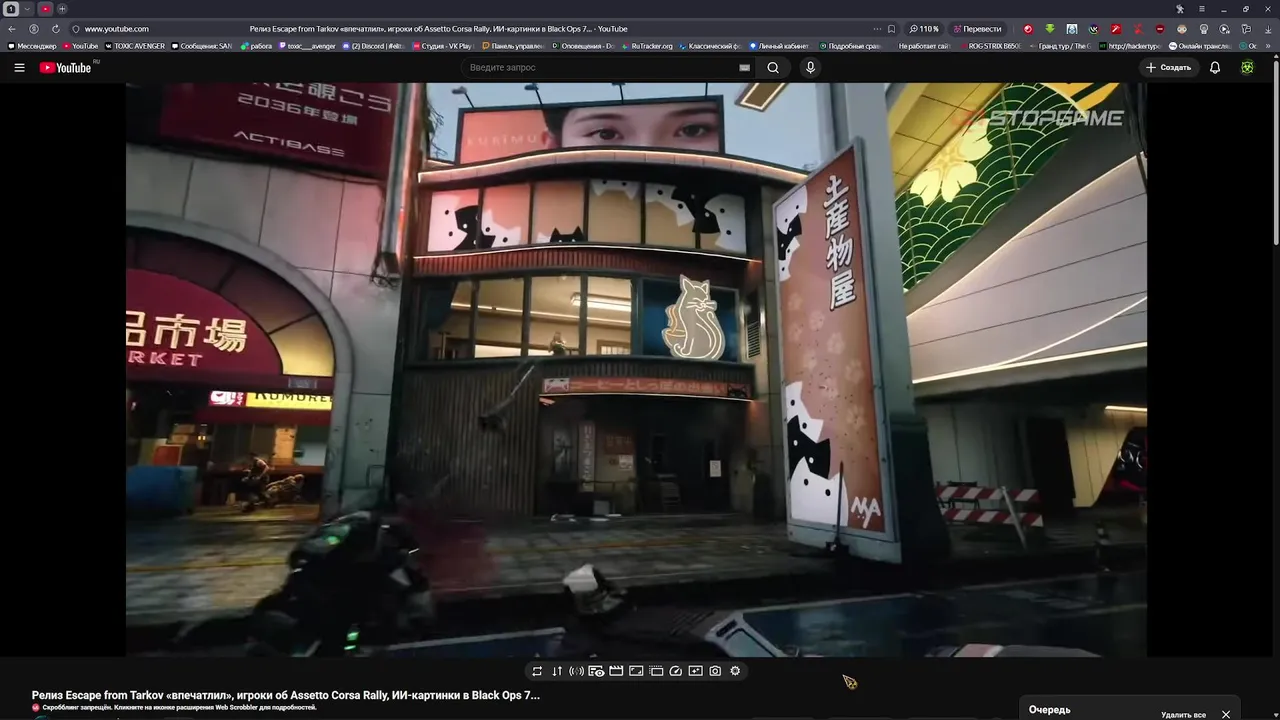Open Личный кабинет bookmark

coord(778,46)
